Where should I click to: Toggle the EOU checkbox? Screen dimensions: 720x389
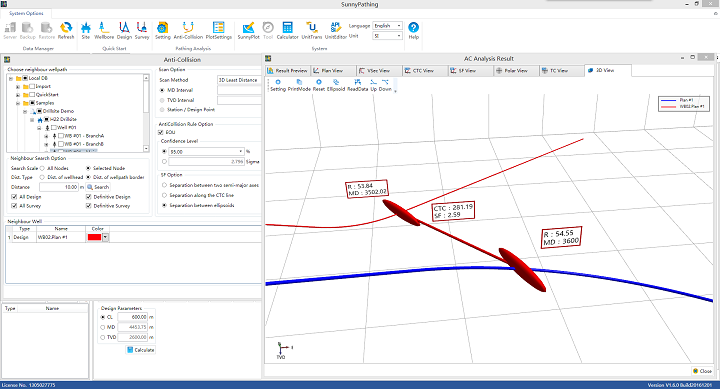tap(161, 132)
